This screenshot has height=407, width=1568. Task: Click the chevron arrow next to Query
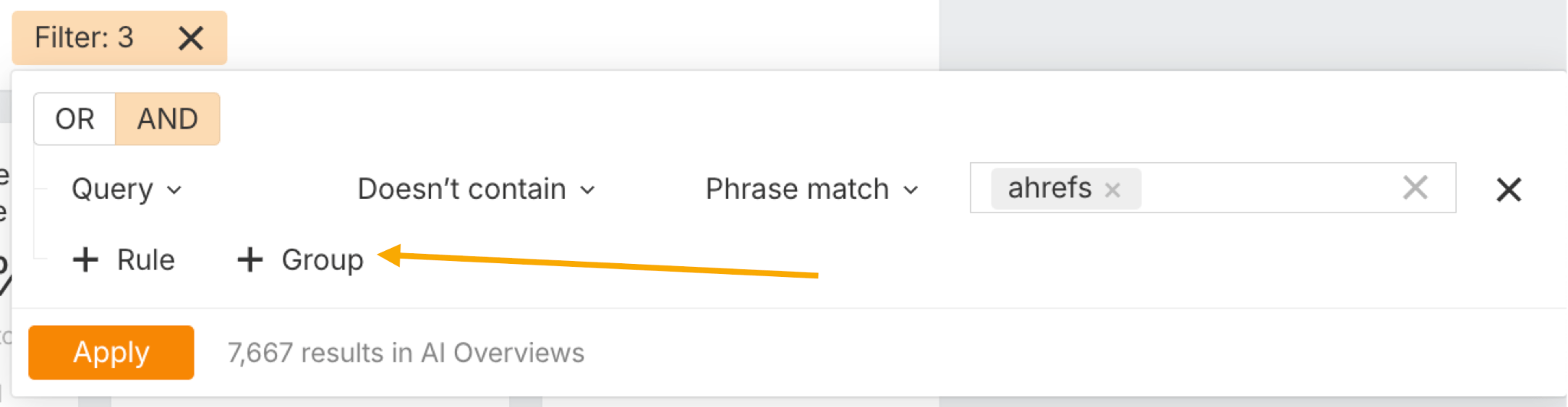(175, 190)
